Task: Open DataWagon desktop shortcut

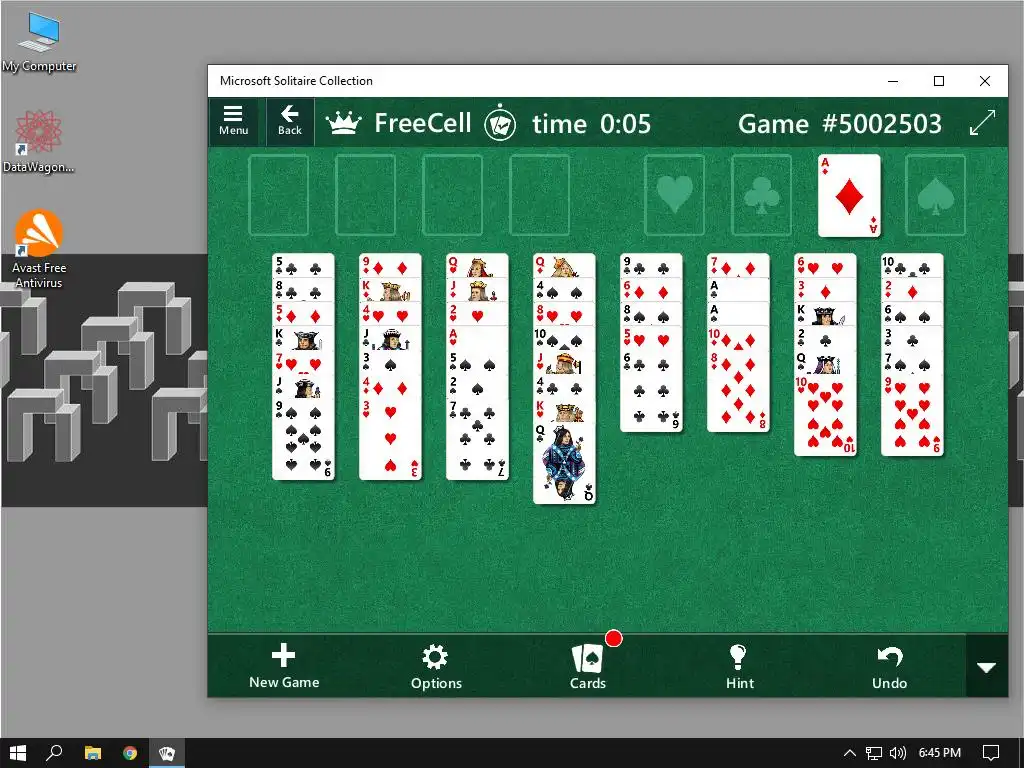Action: [x=39, y=142]
